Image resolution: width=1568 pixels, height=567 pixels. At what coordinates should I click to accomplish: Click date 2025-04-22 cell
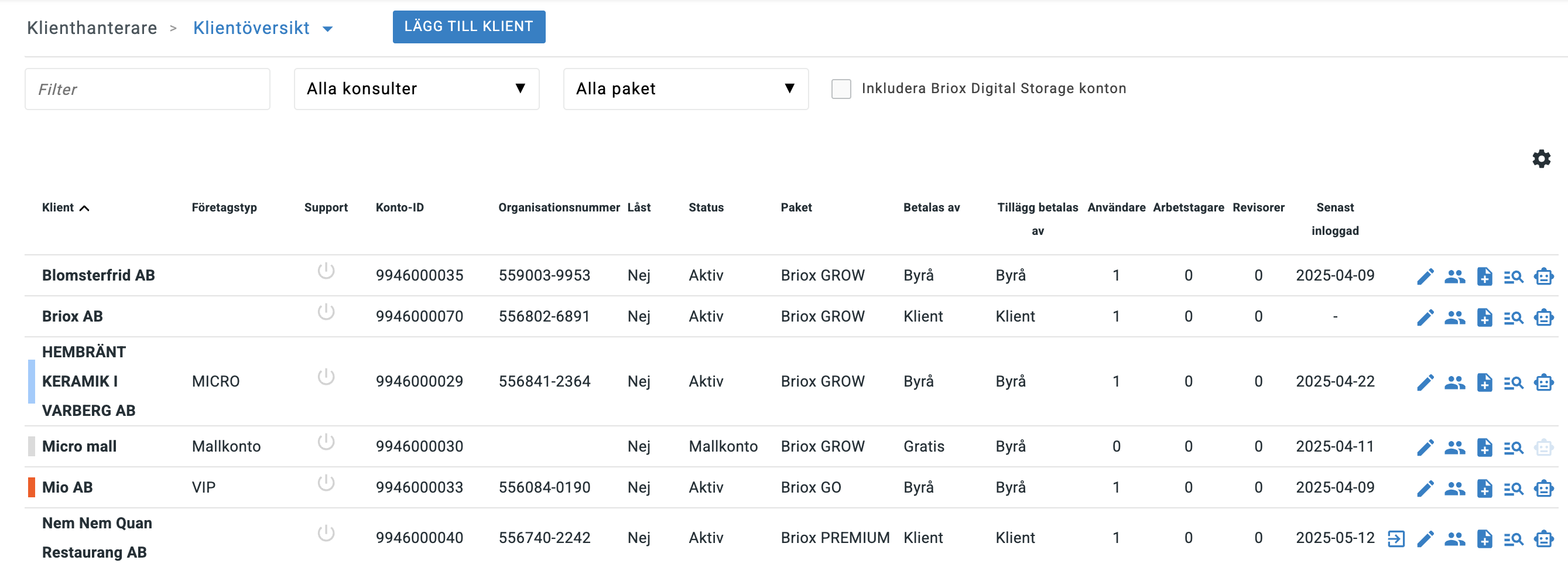1335,382
